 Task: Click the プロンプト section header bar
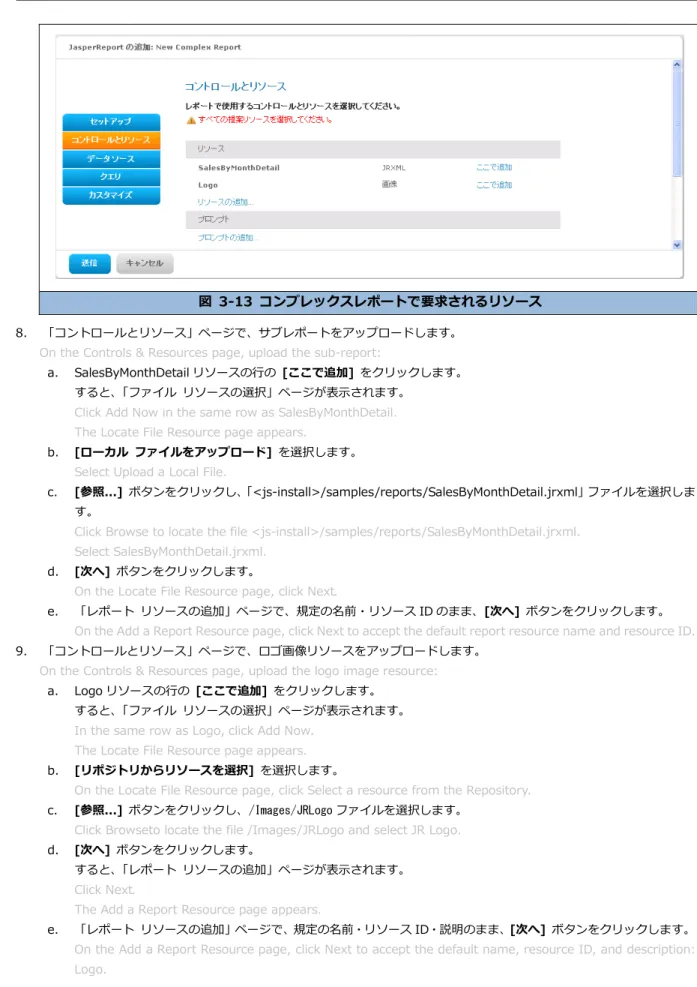pyautogui.click(x=373, y=220)
